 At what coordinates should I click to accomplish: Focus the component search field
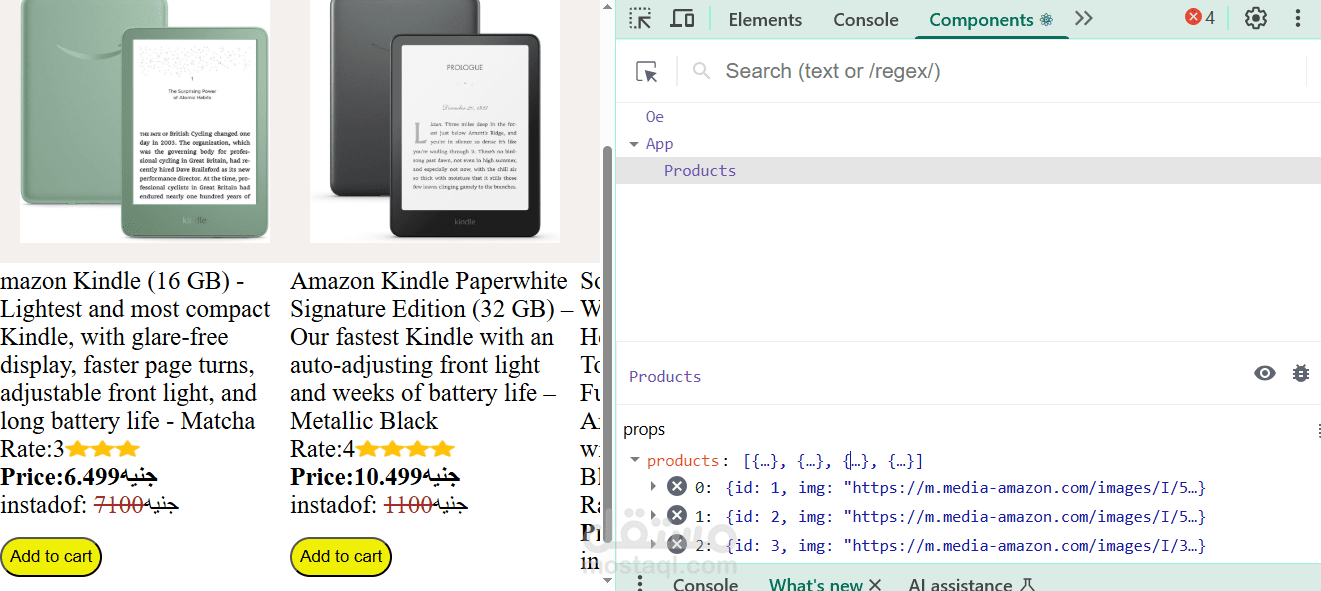click(1000, 71)
